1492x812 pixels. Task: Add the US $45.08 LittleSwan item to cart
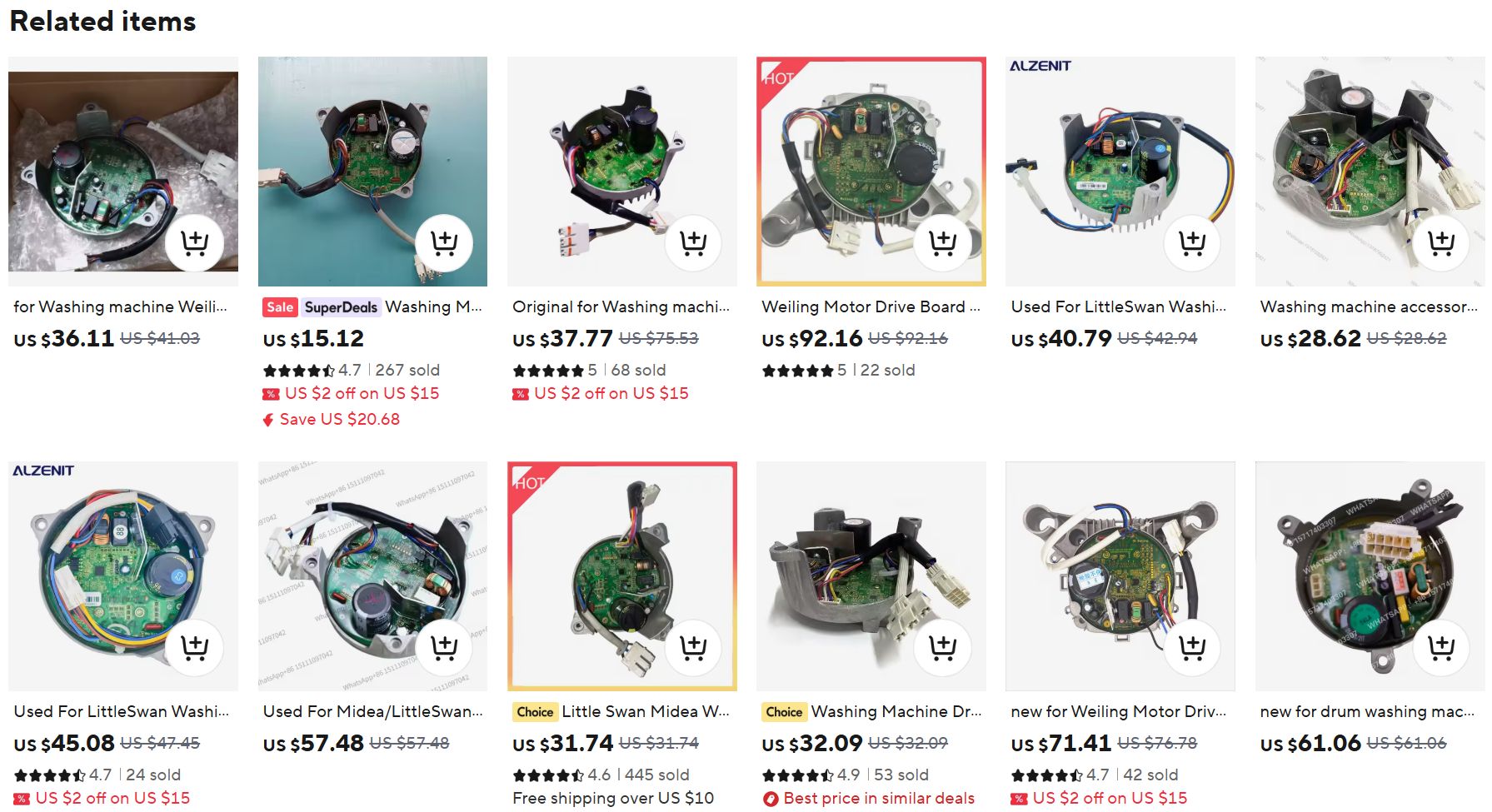coord(194,647)
